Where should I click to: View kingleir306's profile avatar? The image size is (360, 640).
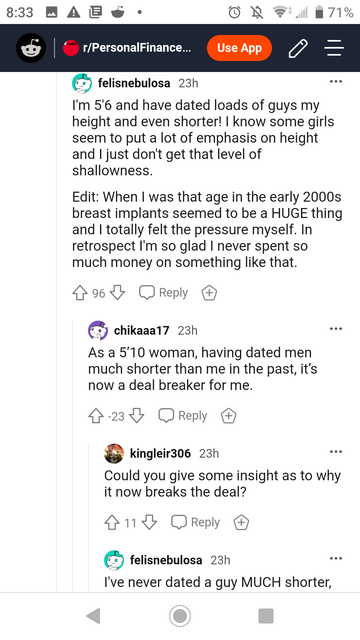[x=114, y=453]
